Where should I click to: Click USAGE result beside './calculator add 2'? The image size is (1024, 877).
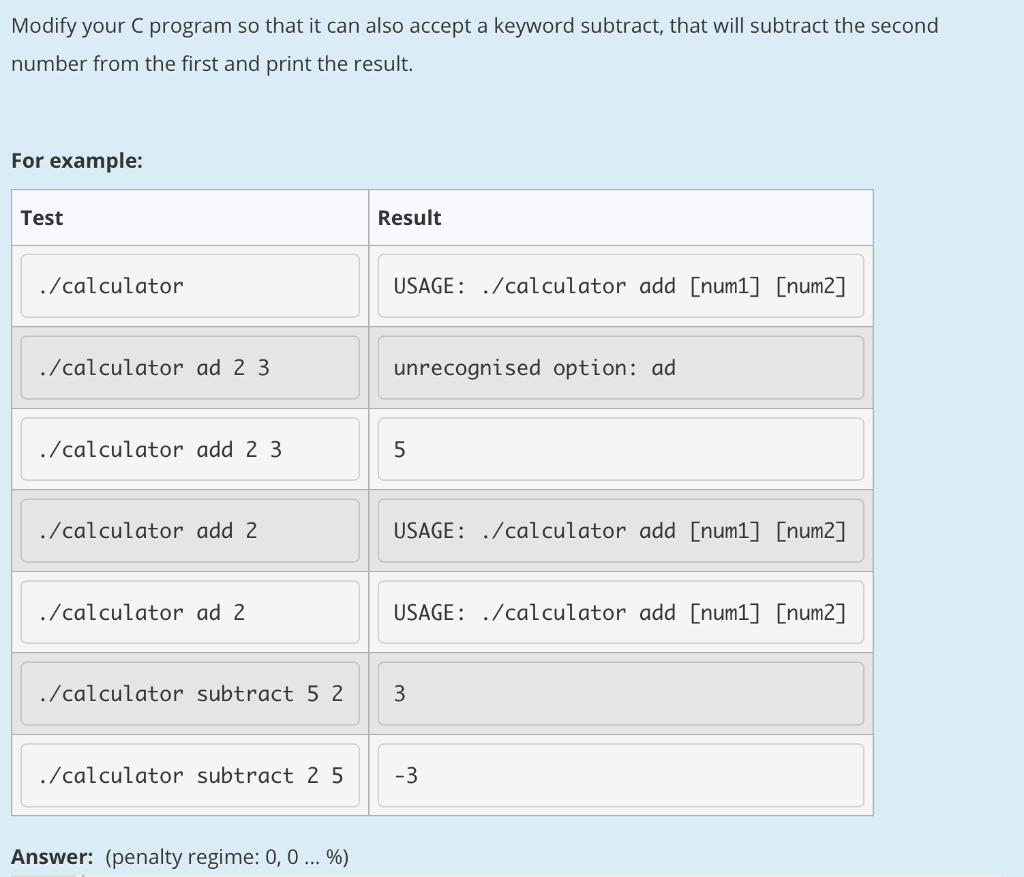[x=620, y=530]
